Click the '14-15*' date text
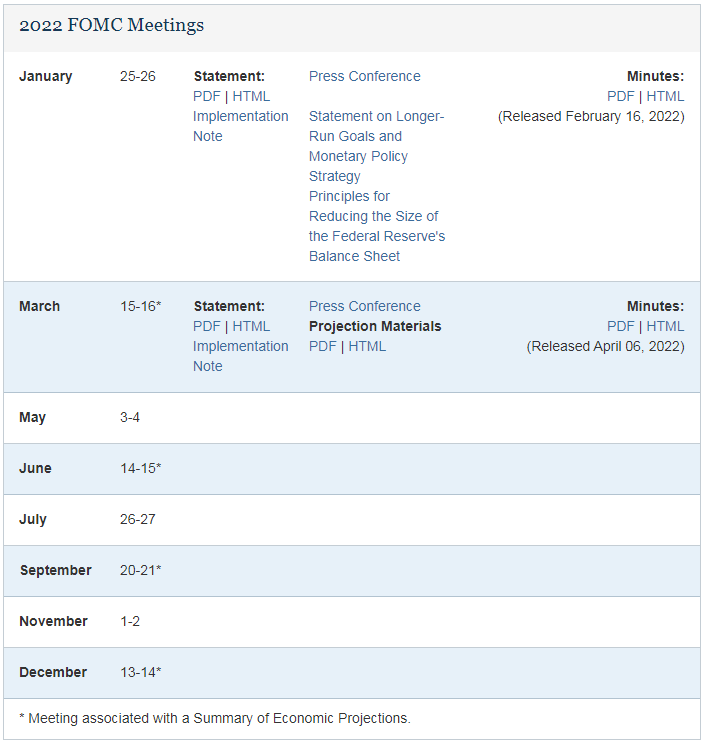The image size is (707, 745). [141, 468]
